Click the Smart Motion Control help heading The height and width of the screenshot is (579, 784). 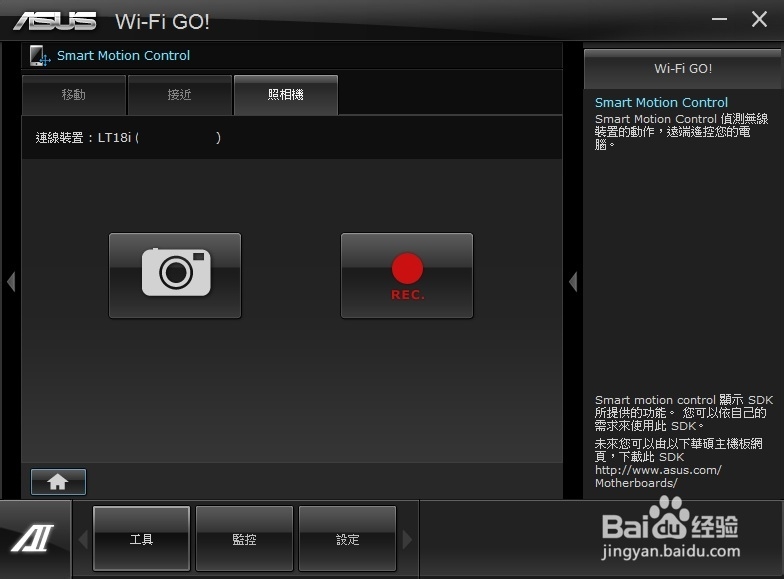[661, 102]
